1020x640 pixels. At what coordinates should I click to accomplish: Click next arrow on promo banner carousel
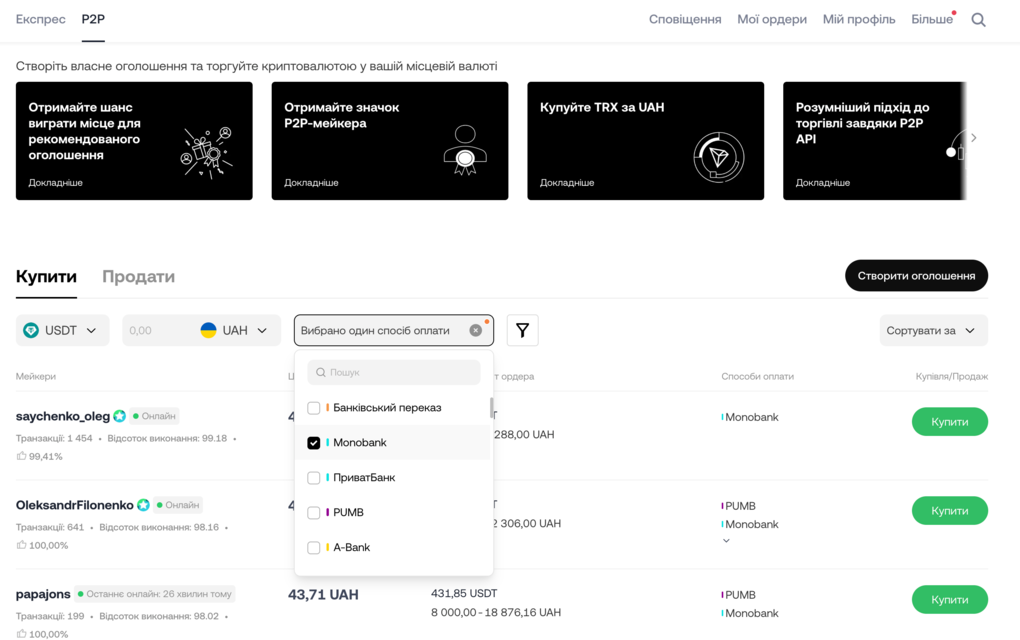click(x=973, y=138)
